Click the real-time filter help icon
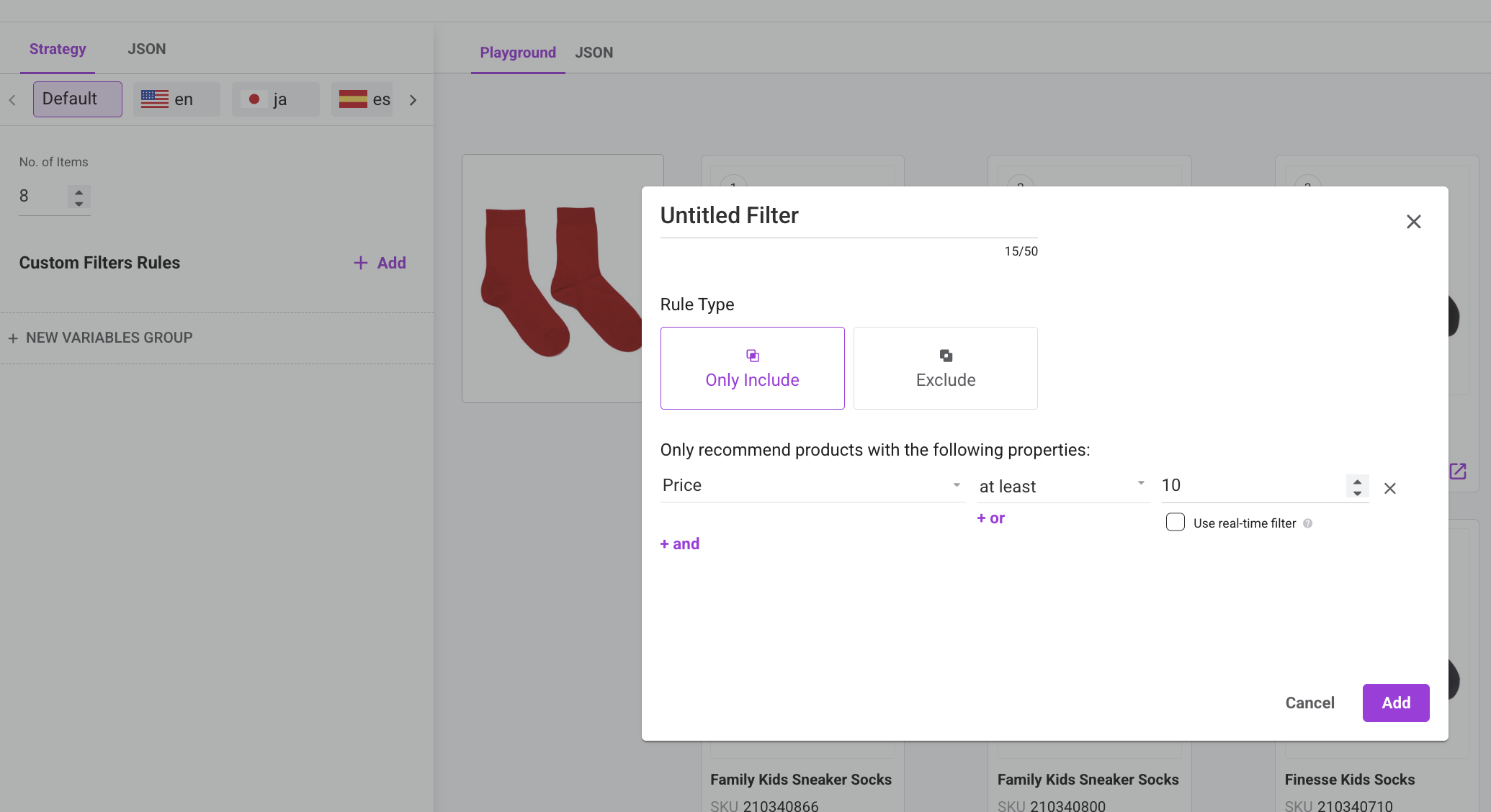 click(1307, 523)
